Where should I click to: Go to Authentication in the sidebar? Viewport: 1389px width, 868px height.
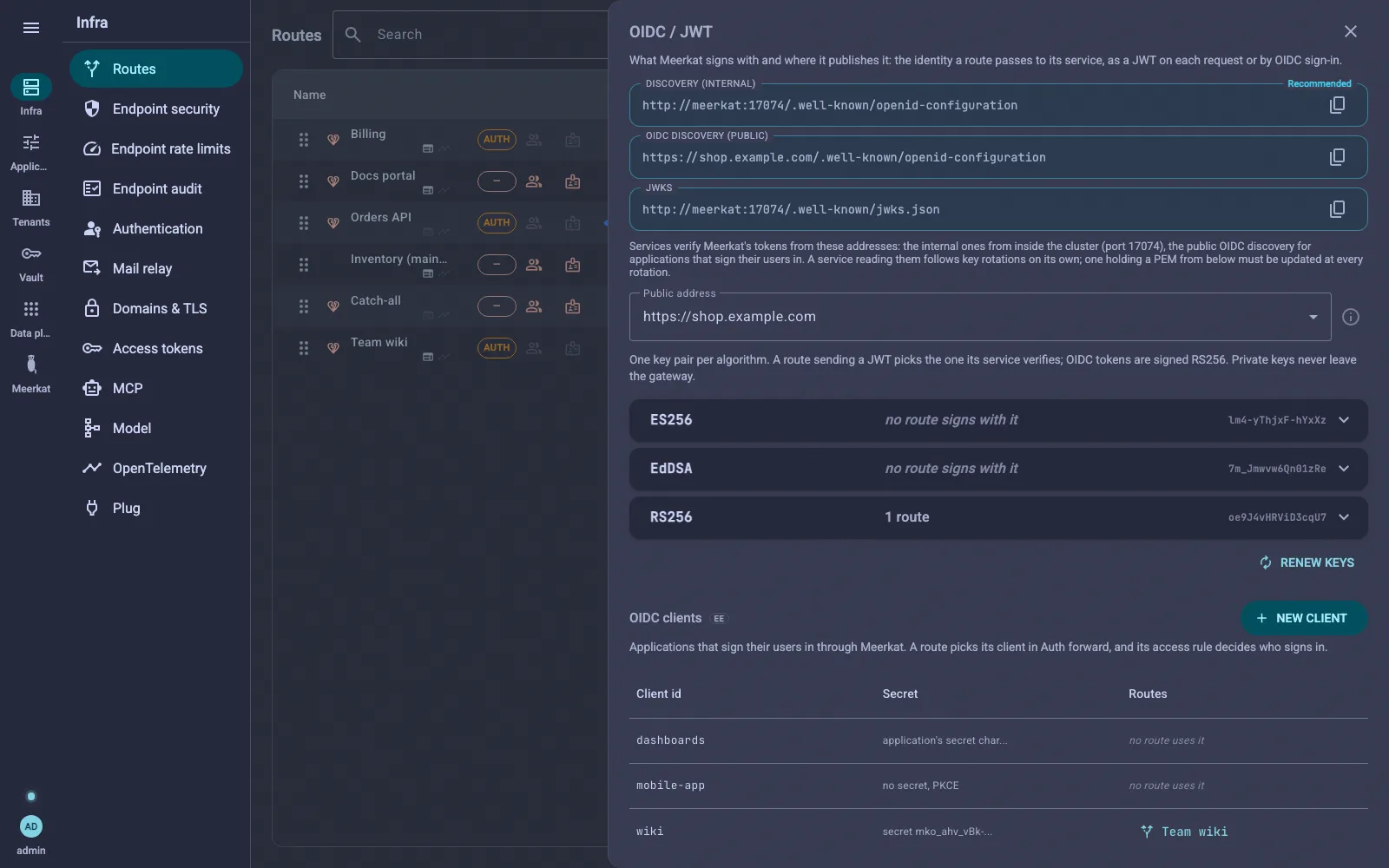click(x=156, y=228)
